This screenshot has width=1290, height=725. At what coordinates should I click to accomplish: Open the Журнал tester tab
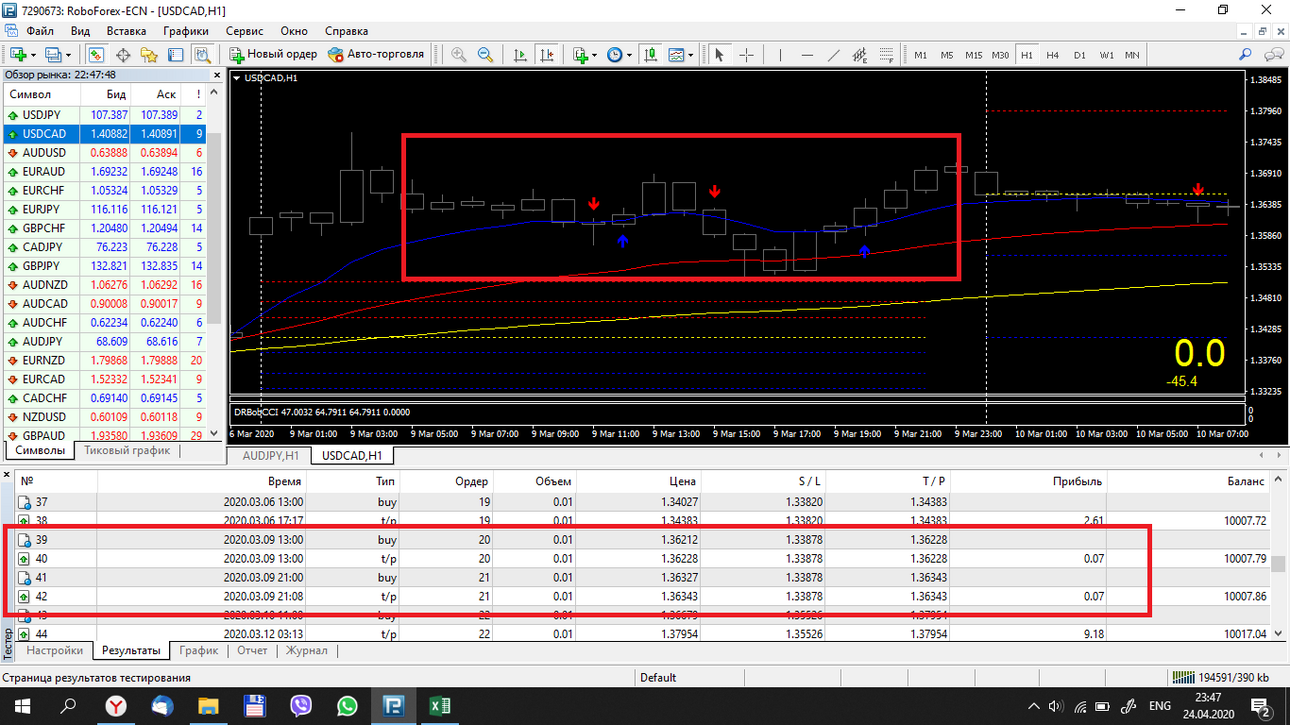click(x=307, y=651)
